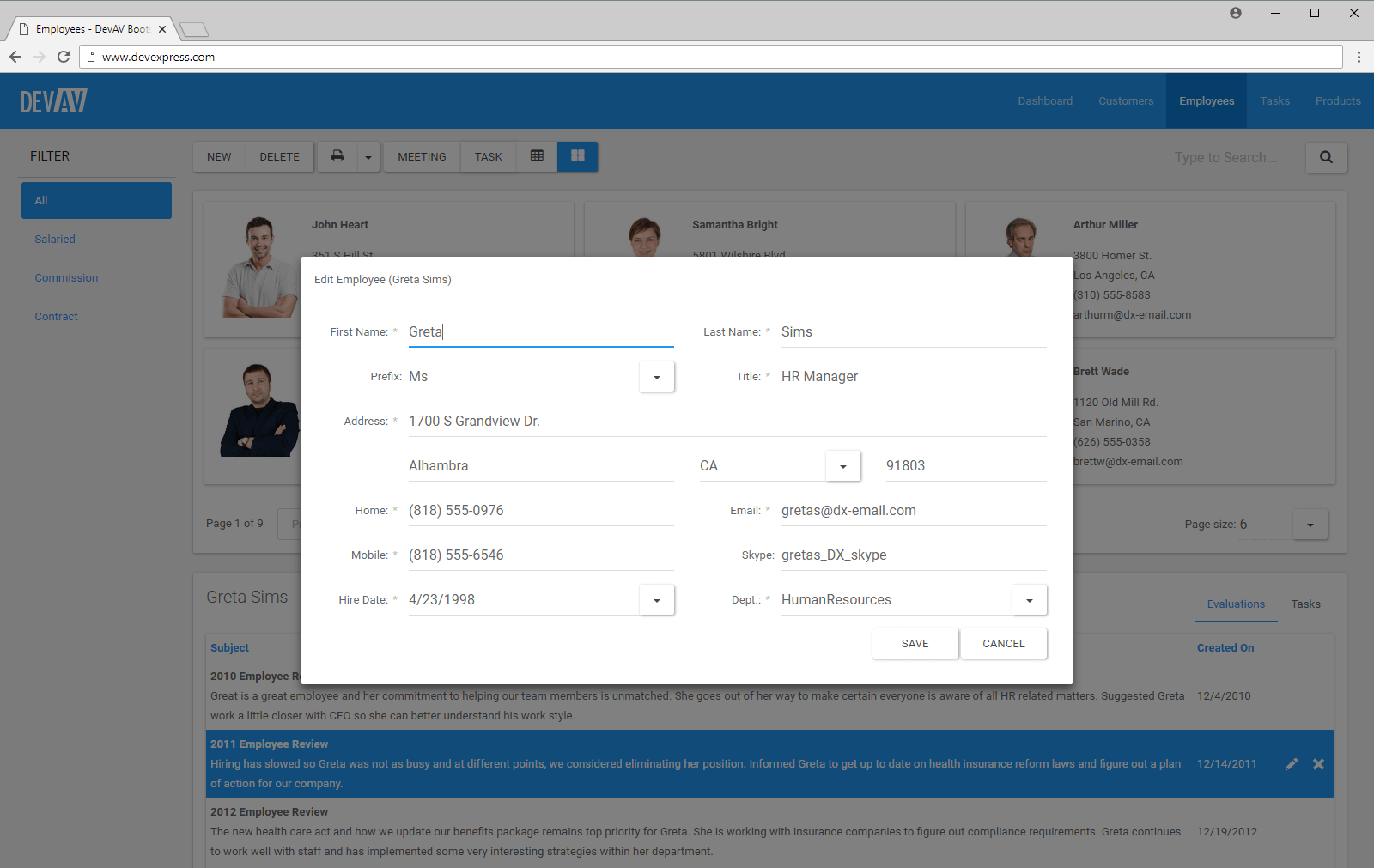Click the search magnifier icon
The image size is (1374, 868).
(1325, 157)
